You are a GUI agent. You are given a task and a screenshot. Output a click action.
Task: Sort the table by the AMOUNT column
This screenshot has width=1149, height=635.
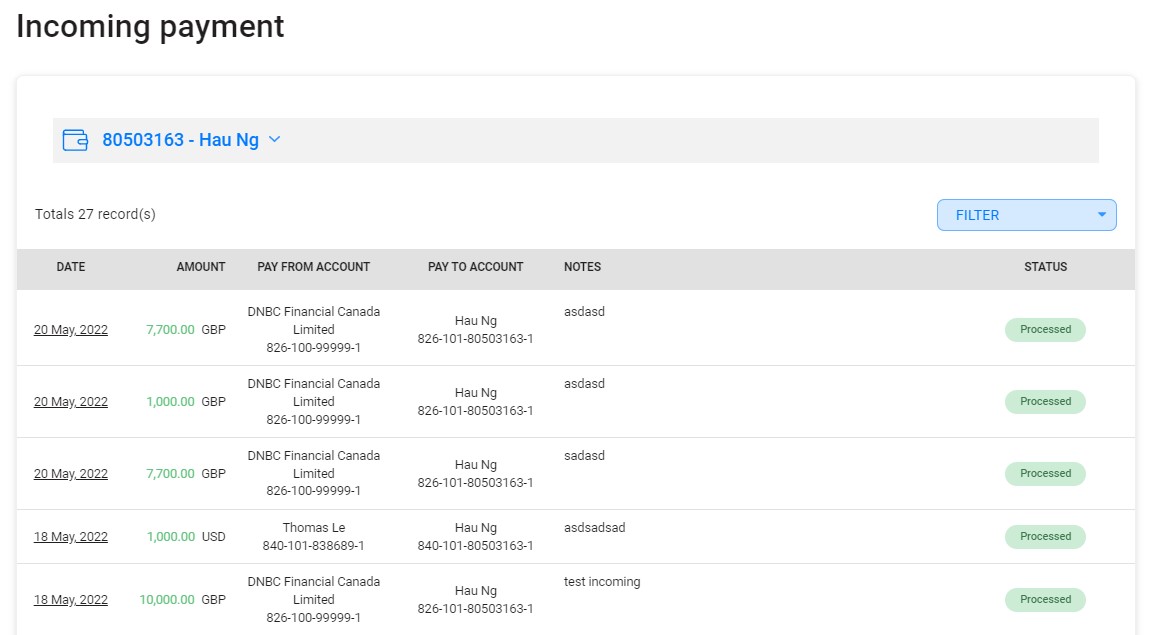200,267
